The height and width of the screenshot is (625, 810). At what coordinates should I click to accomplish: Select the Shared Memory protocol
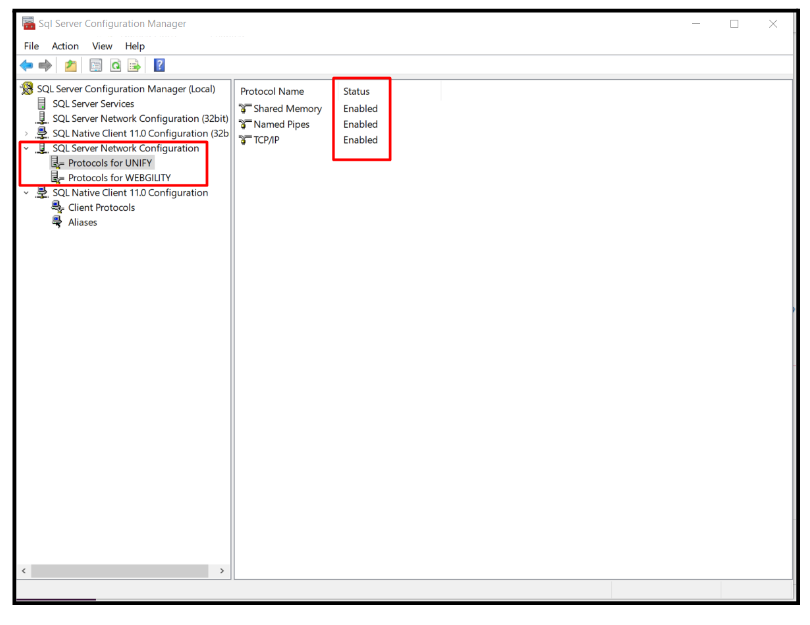pos(287,108)
